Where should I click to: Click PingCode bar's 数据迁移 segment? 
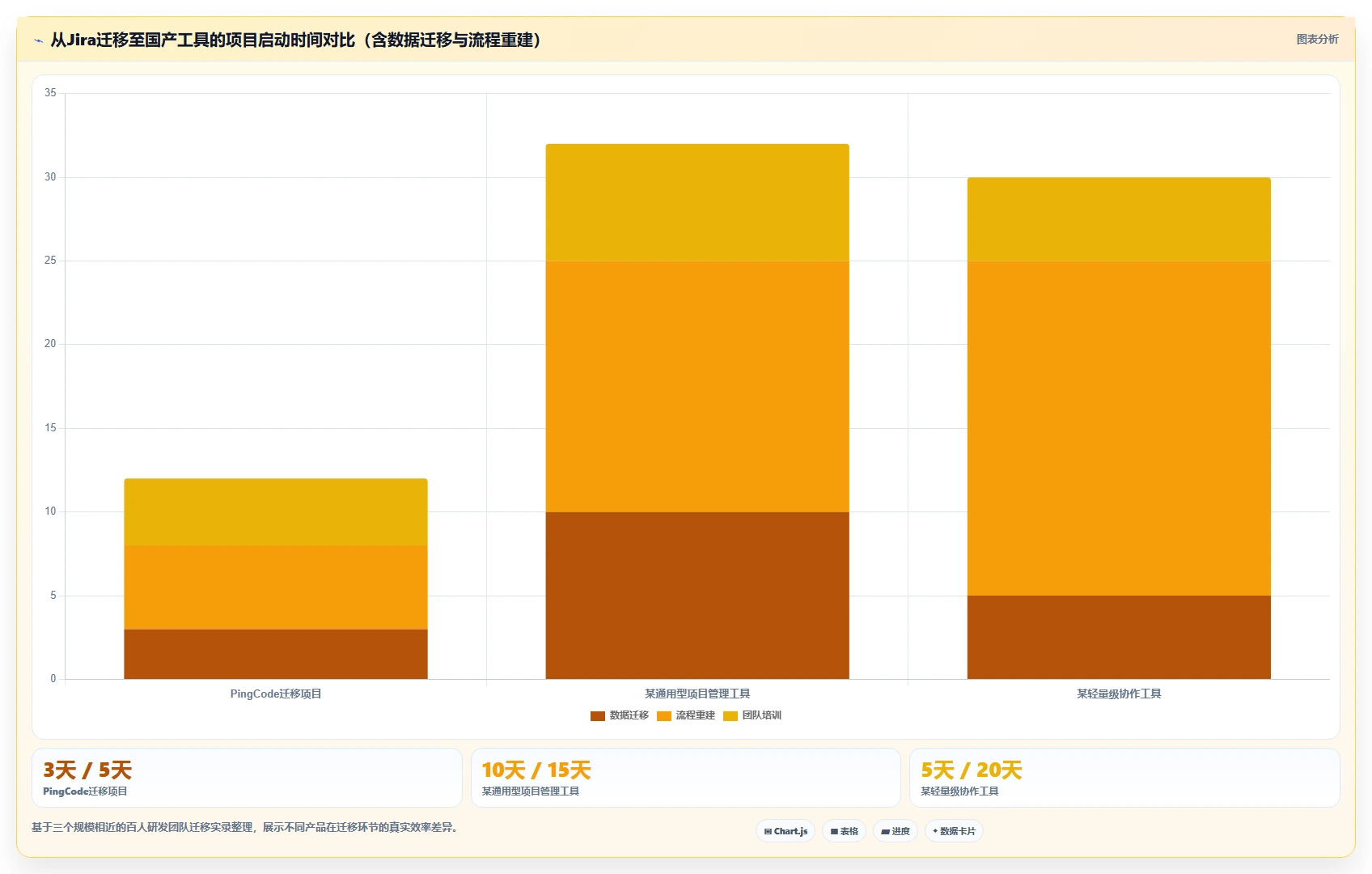pyautogui.click(x=276, y=654)
